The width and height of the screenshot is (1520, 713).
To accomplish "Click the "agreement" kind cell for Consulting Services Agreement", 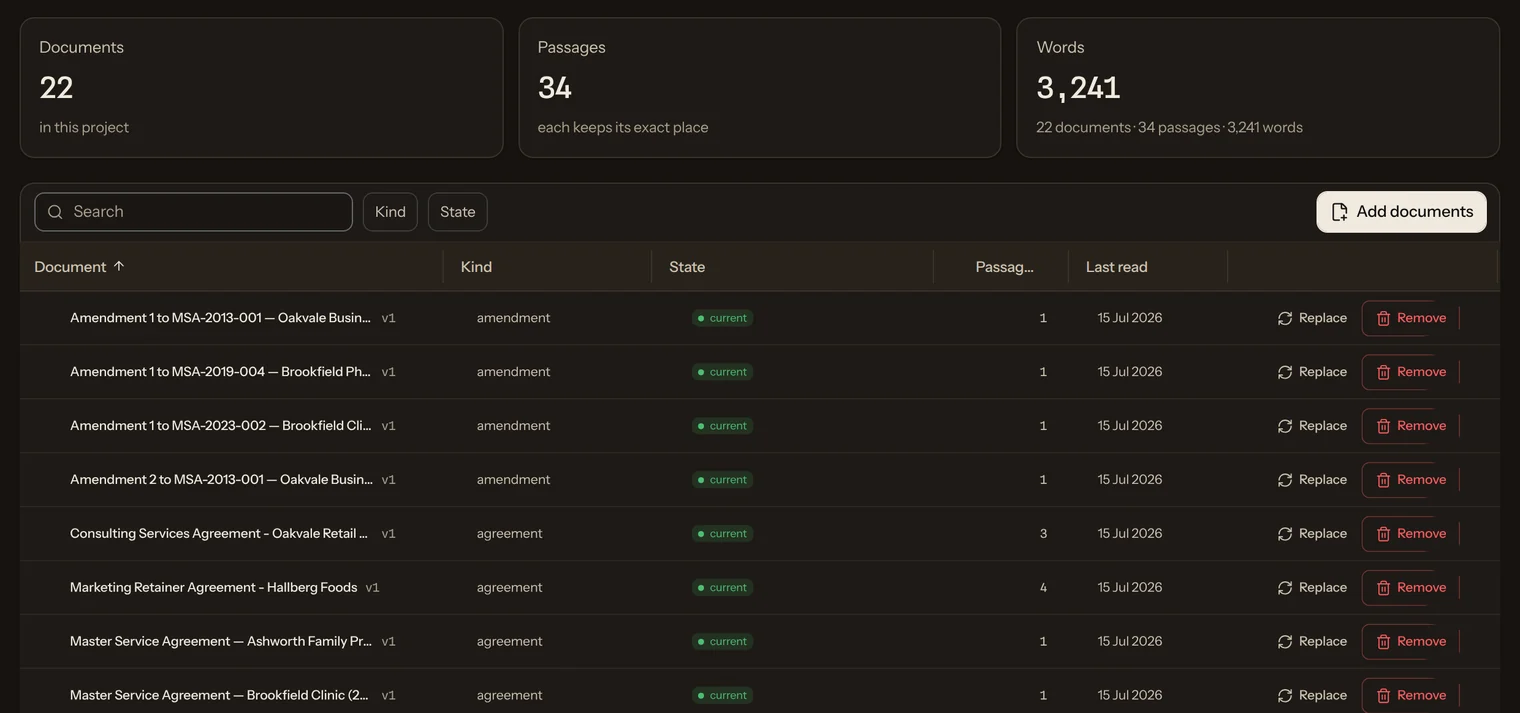I will pyautogui.click(x=509, y=534).
